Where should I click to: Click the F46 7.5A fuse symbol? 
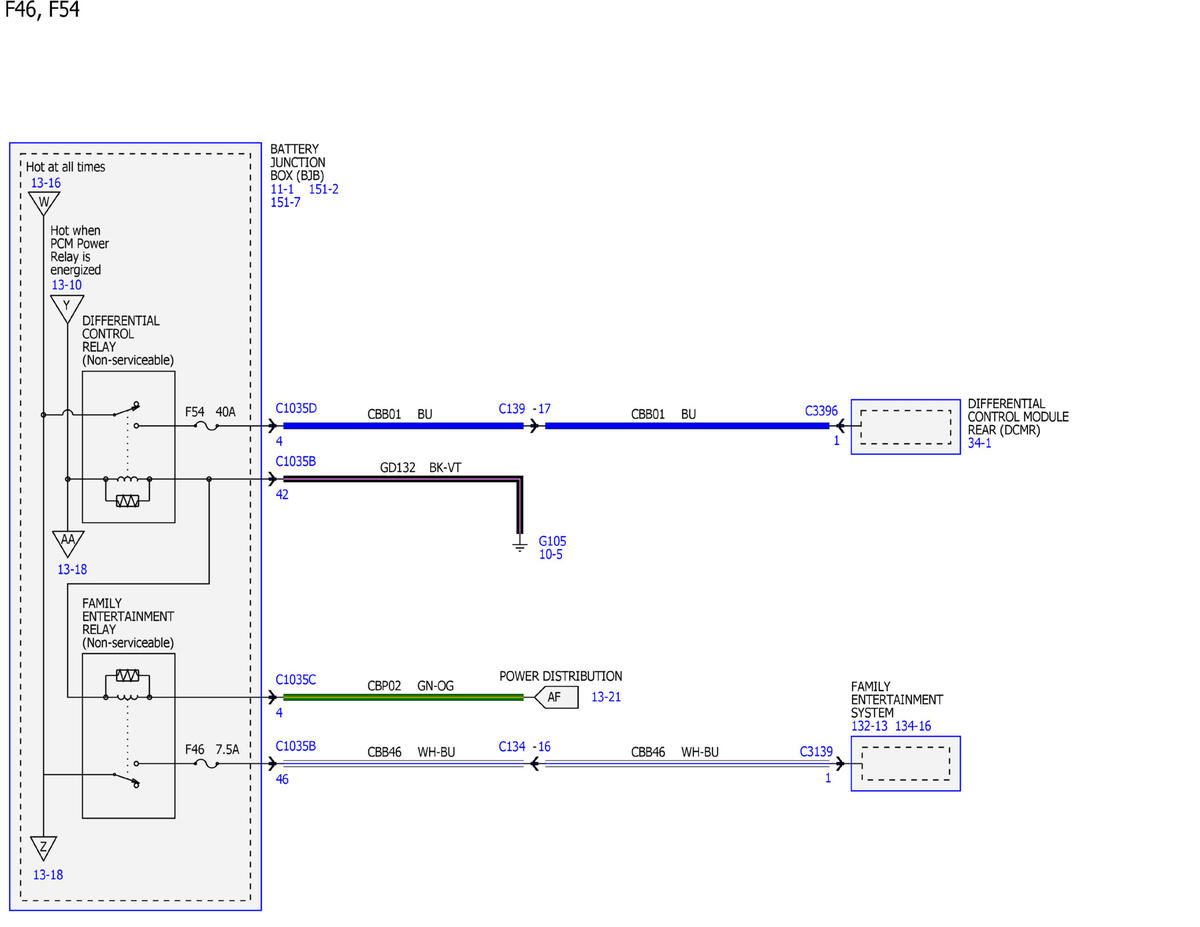point(208,764)
